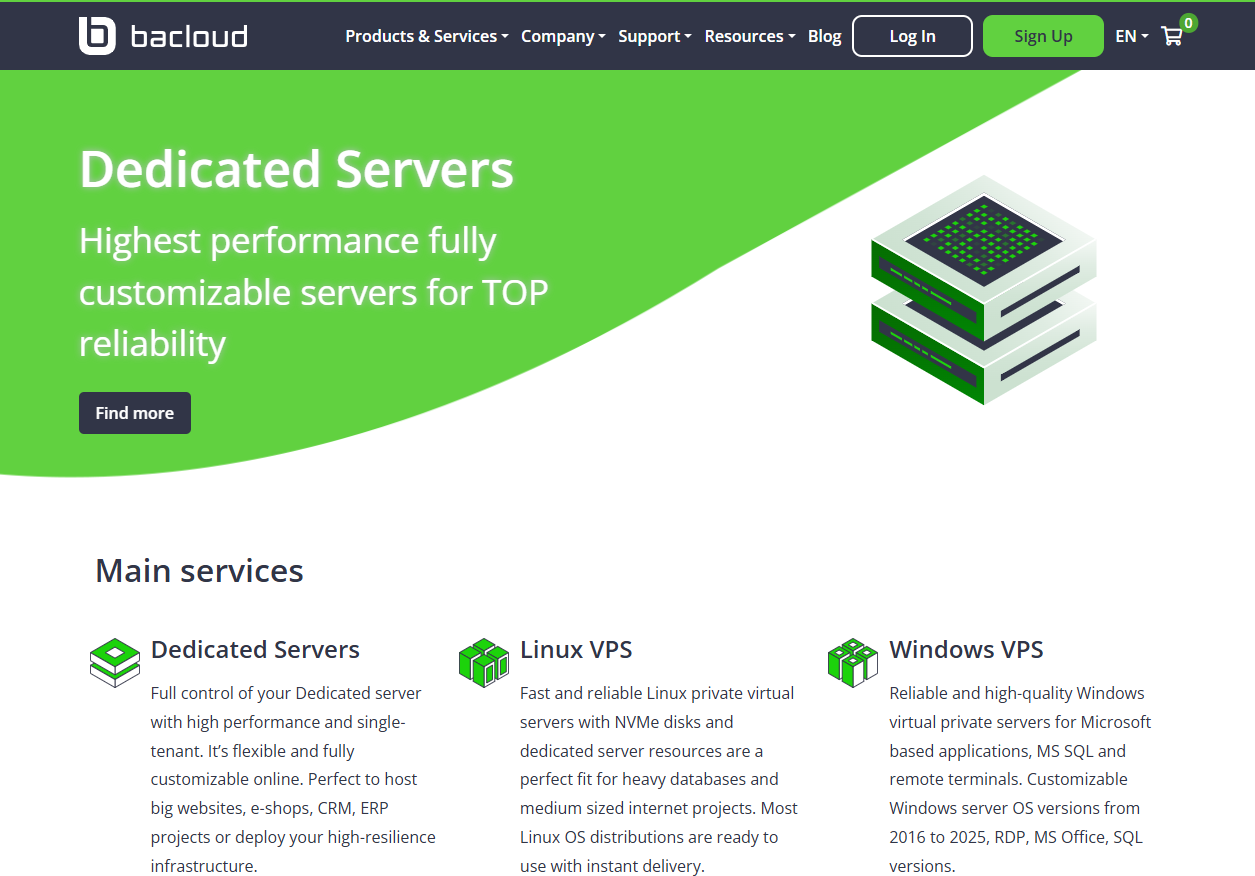Expand the Resources dropdown menu
1255x876 pixels.
(x=750, y=36)
